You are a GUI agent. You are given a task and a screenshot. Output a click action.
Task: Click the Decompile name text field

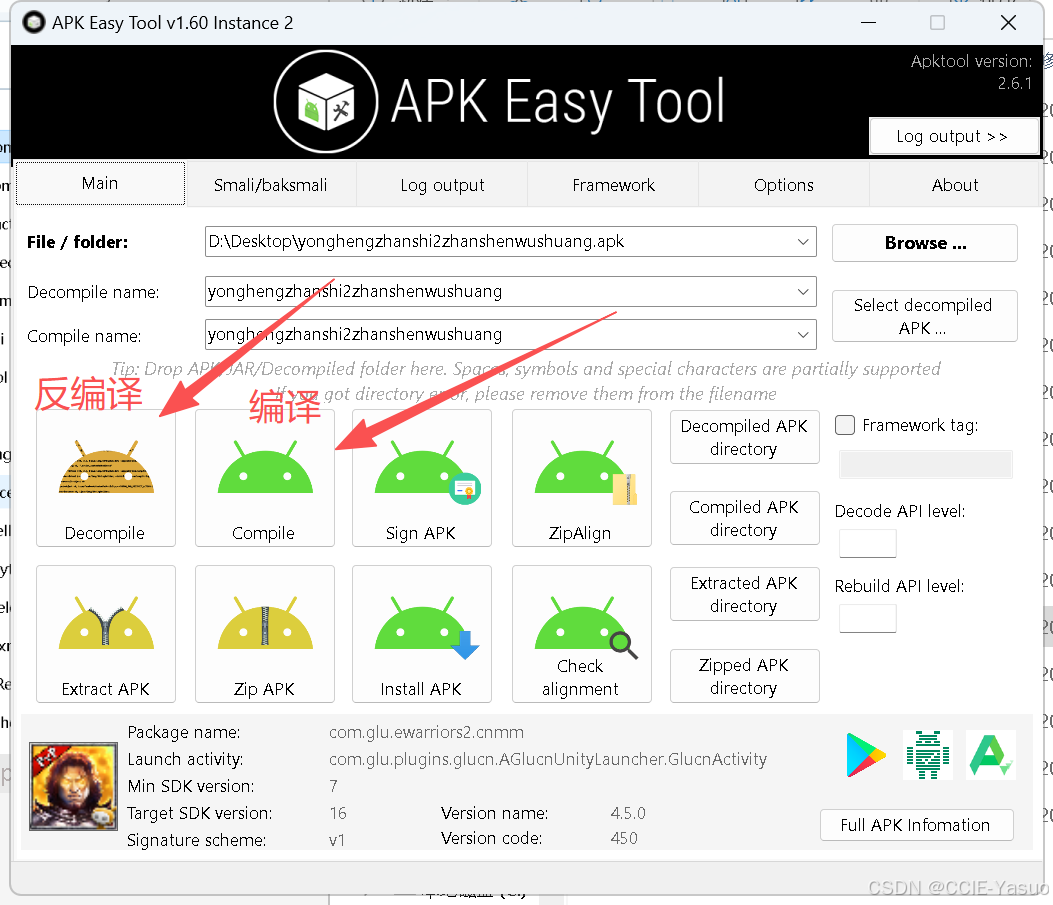tap(510, 292)
